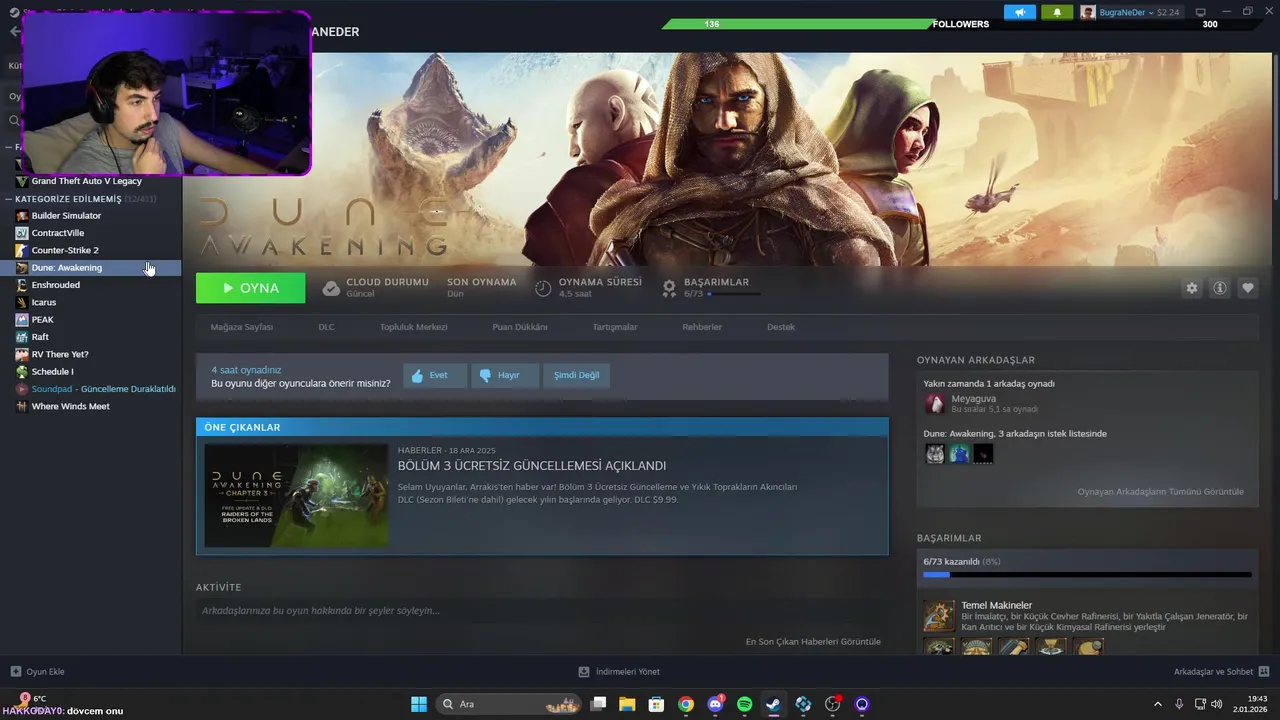Open the Temel Makineler achievement icon

point(939,616)
